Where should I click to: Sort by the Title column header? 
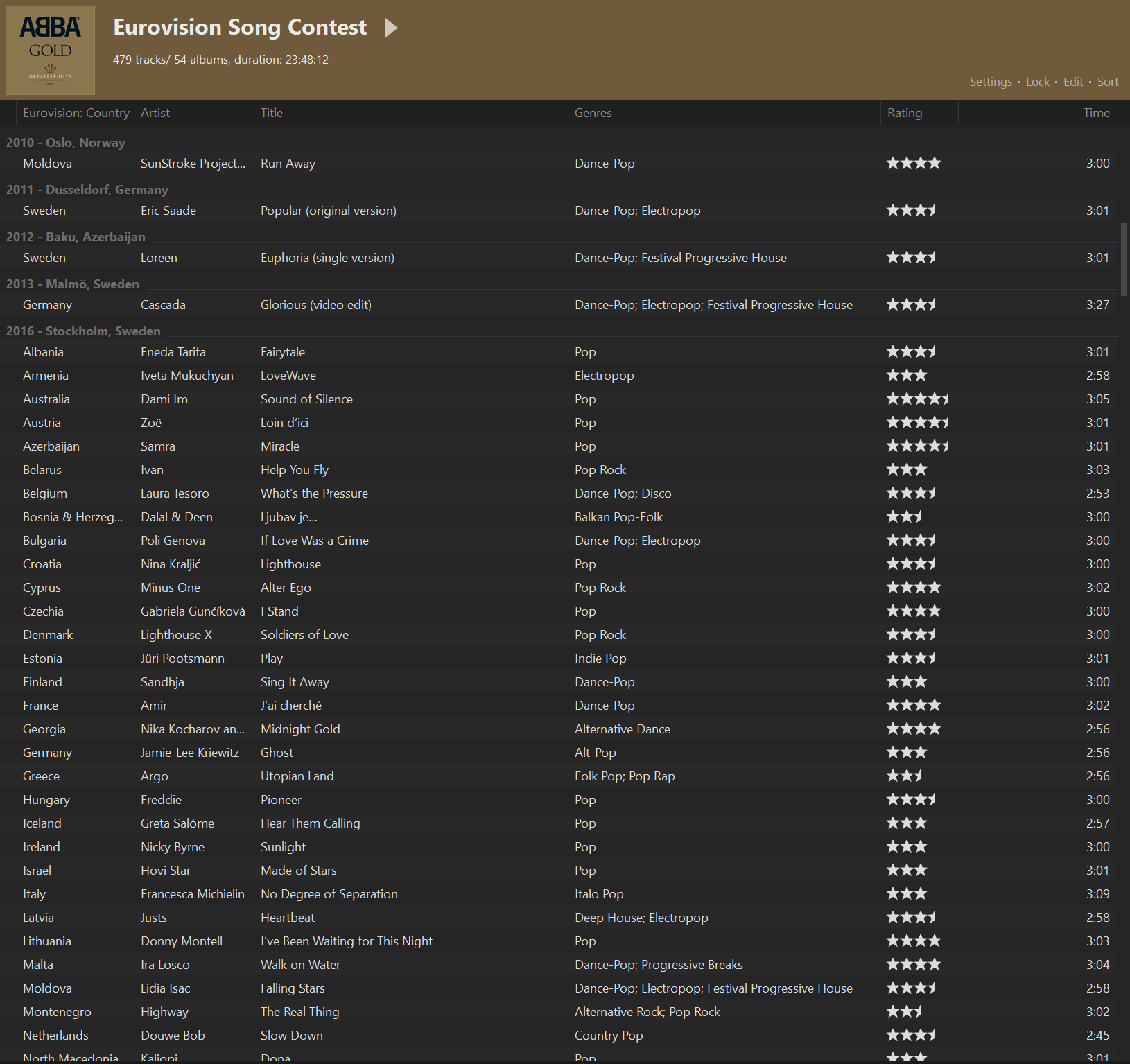pyautogui.click(x=272, y=113)
